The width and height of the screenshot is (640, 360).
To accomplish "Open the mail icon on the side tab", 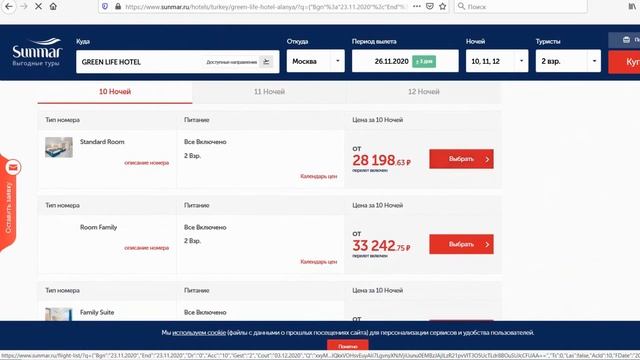I will [x=13, y=167].
